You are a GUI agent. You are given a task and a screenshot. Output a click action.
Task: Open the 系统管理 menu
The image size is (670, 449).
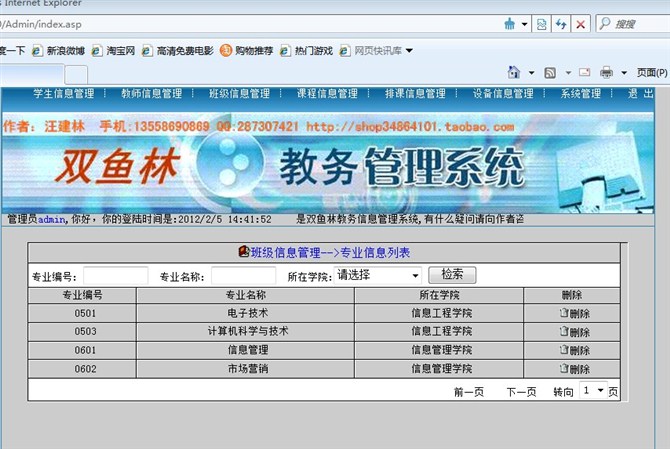[581, 93]
